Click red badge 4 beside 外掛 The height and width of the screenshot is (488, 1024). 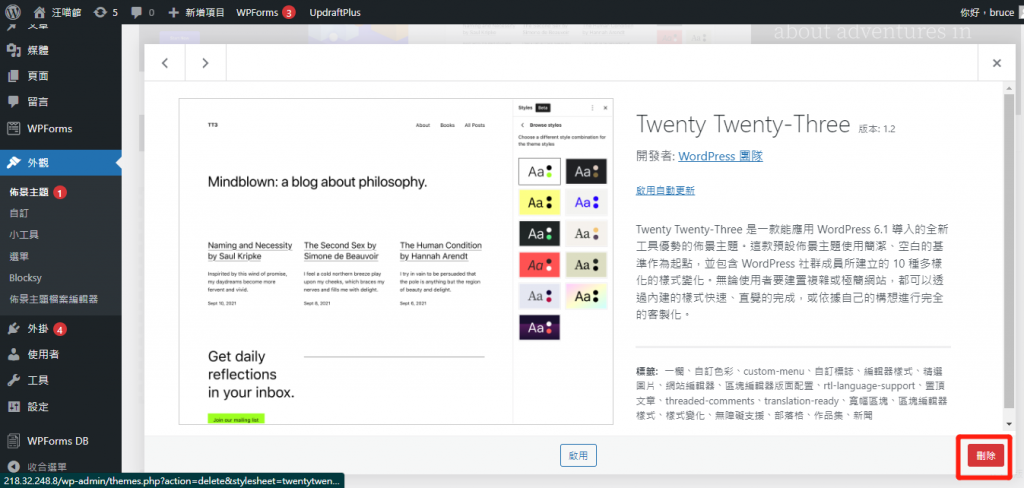pos(60,329)
